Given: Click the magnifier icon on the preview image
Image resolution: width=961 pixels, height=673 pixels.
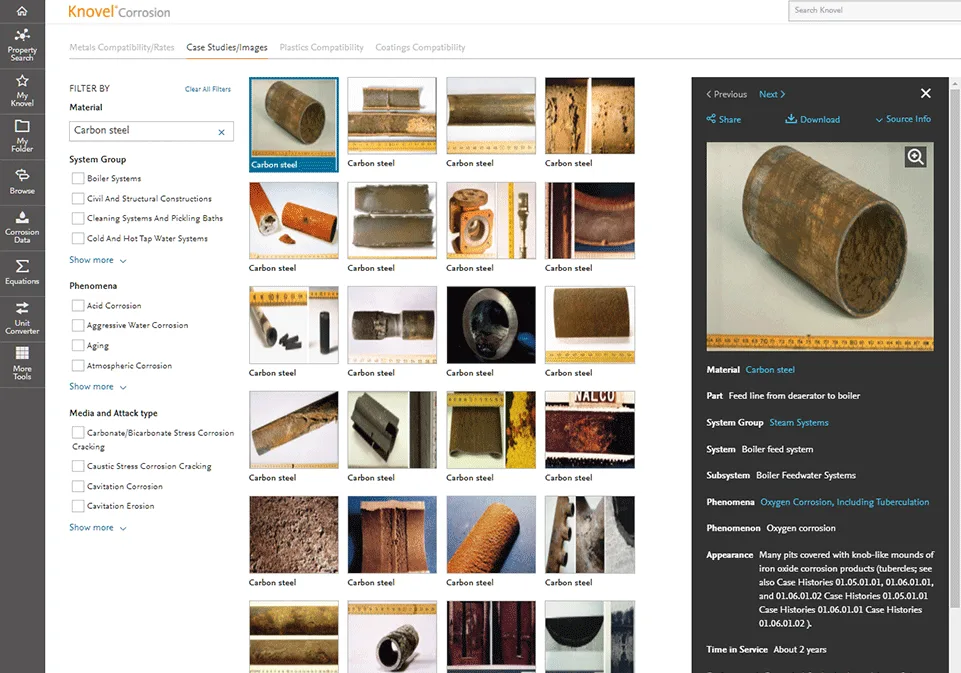Looking at the screenshot, I should coord(914,156).
